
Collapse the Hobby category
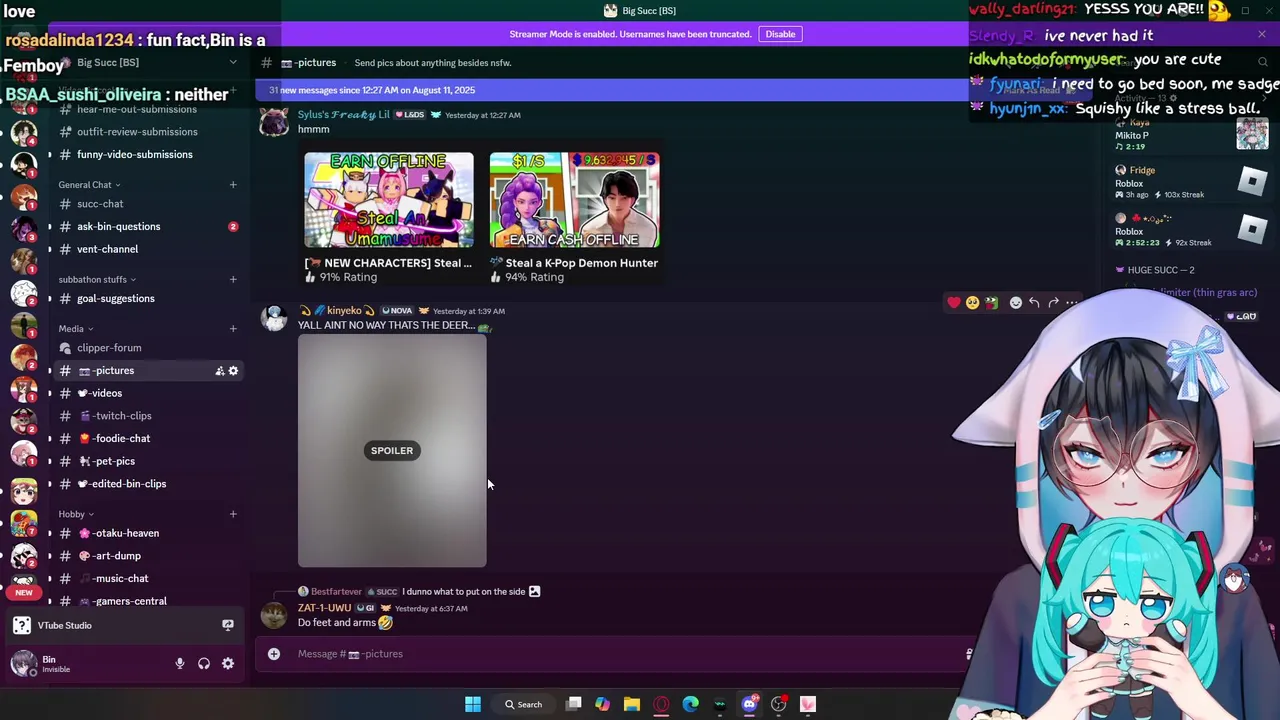(76, 514)
